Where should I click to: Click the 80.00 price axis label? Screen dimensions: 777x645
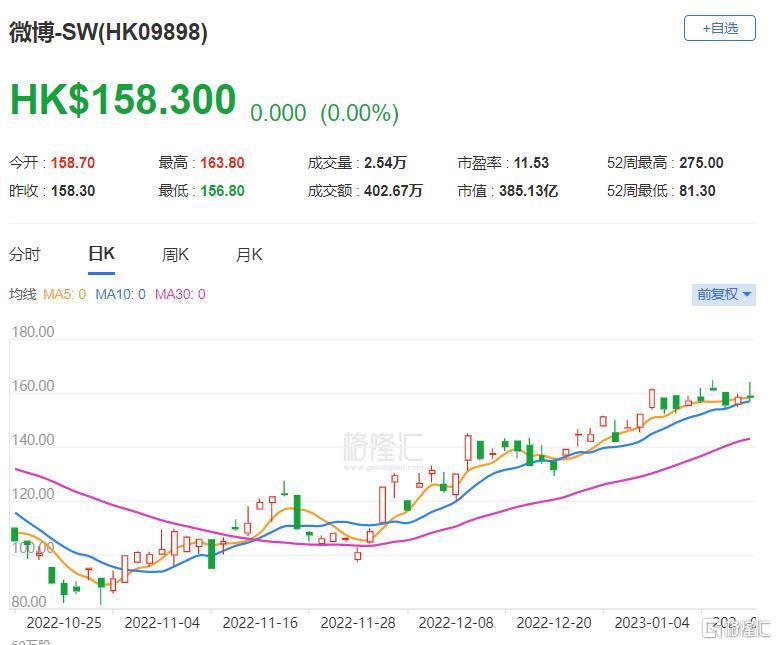tap(29, 601)
